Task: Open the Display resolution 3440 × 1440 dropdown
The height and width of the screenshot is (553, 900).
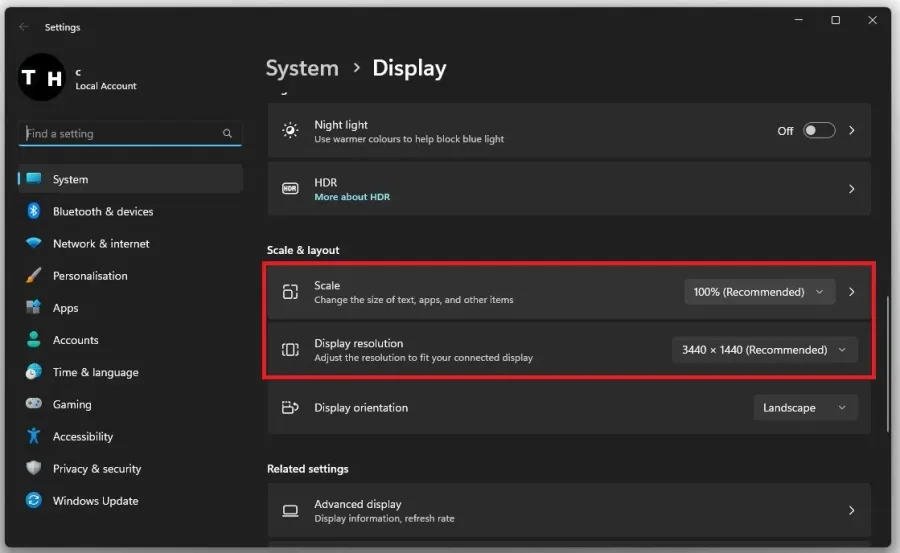Action: pyautogui.click(x=765, y=350)
